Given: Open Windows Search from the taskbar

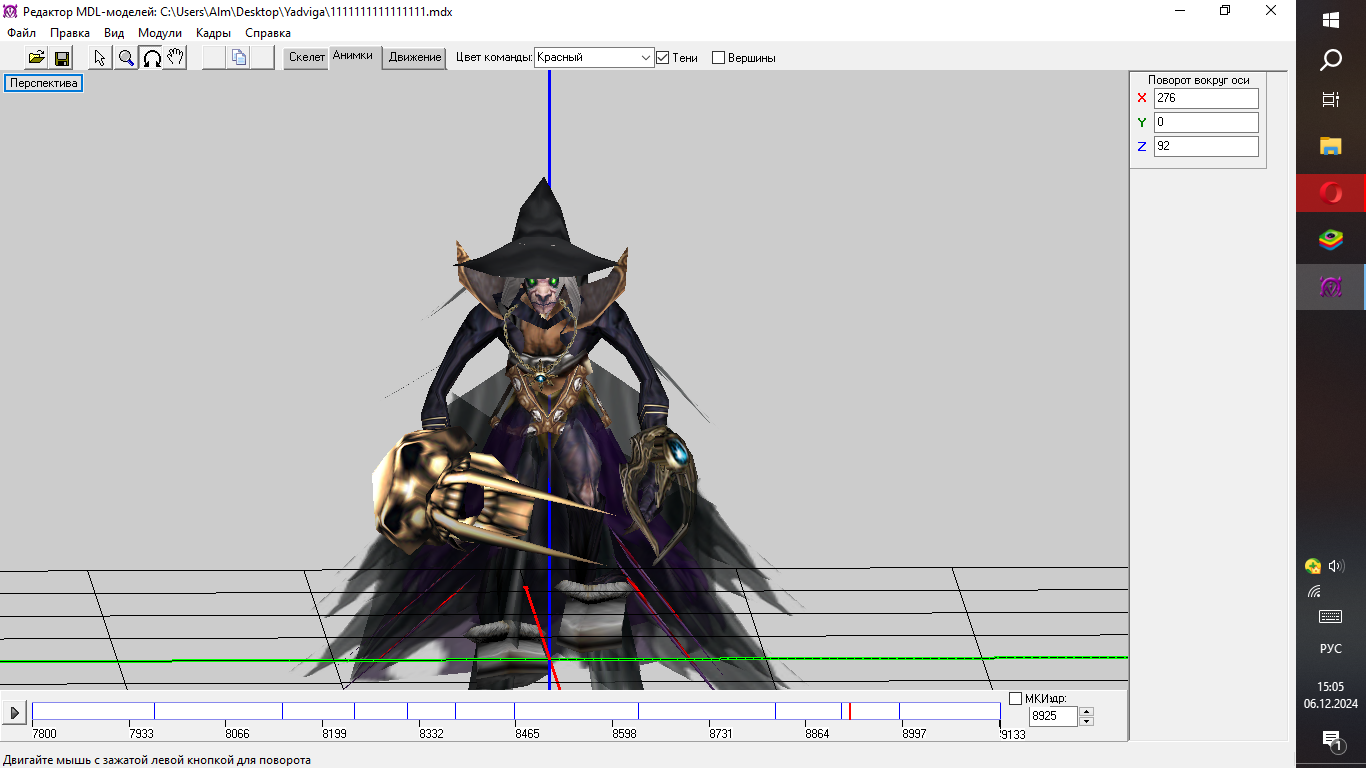Looking at the screenshot, I should 1331,61.
